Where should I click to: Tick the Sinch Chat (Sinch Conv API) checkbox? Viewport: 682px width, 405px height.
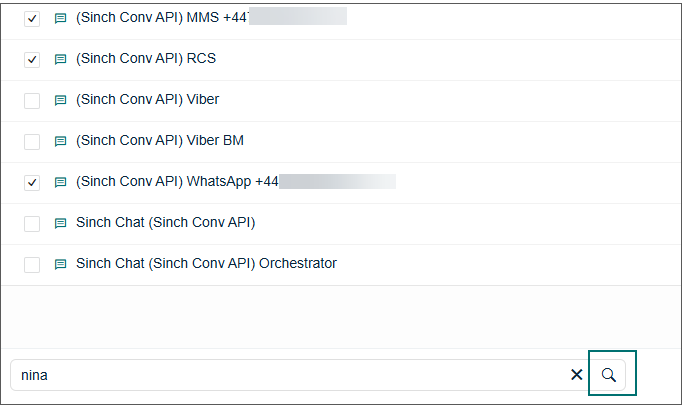point(32,224)
